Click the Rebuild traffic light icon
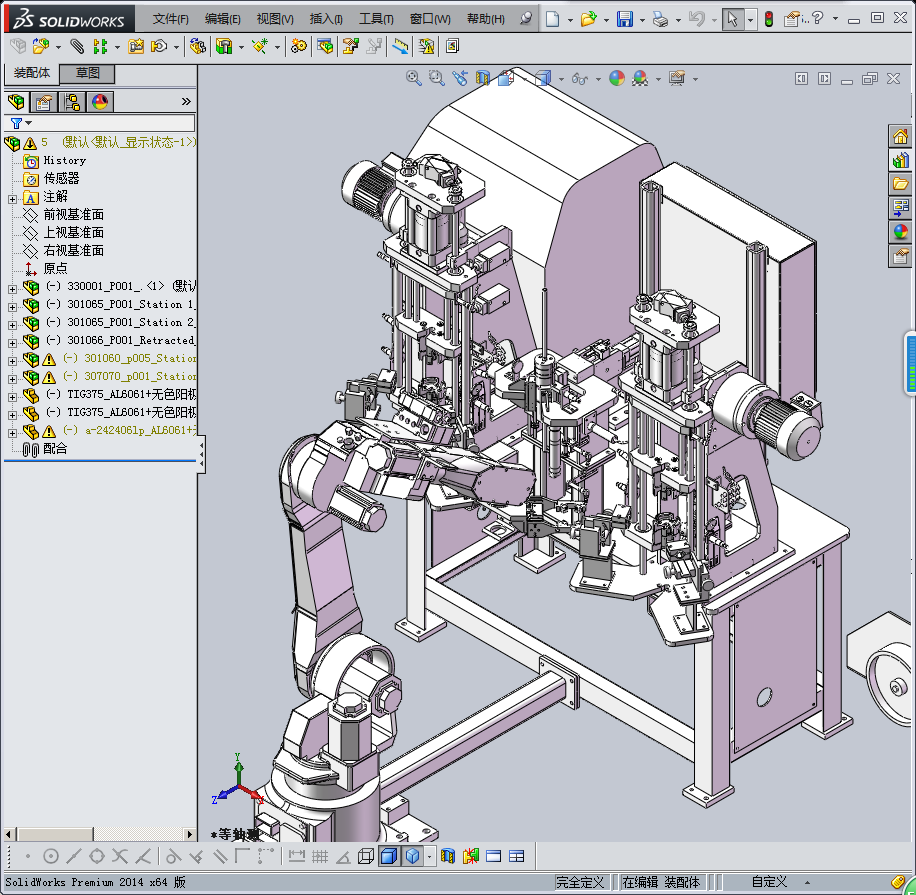 pyautogui.click(x=768, y=19)
